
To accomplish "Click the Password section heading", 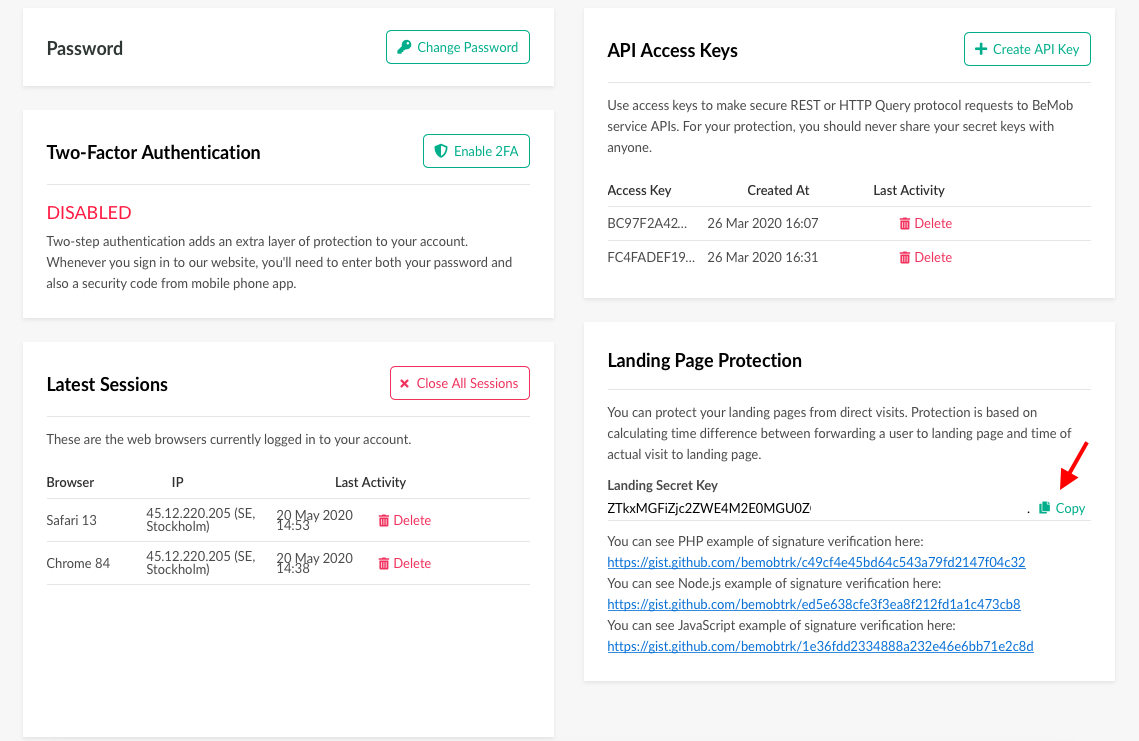I will (x=84, y=49).
